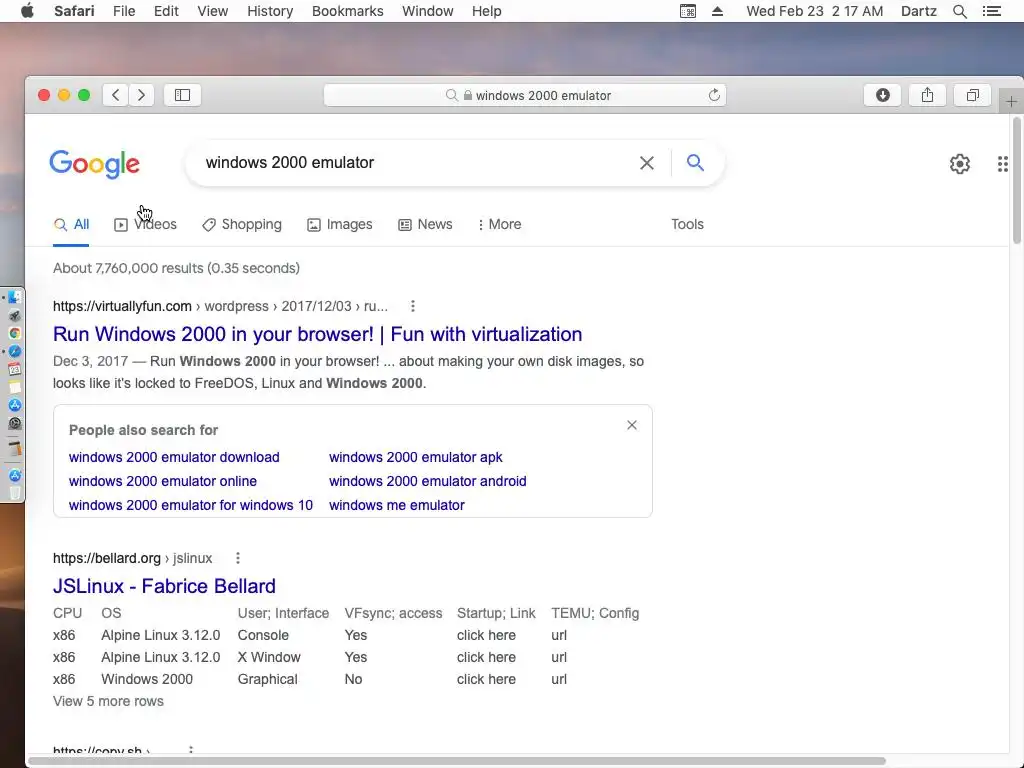Open Chrome from the dock
The width and height of the screenshot is (1024, 768).
(14, 334)
